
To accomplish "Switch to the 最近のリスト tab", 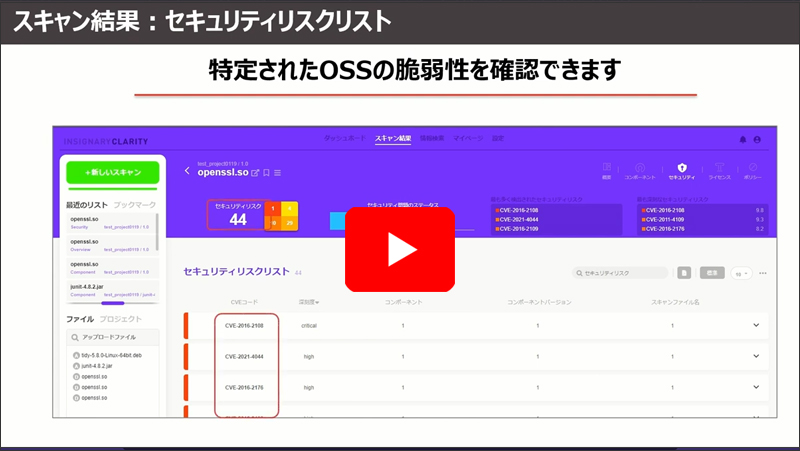I will [87, 205].
